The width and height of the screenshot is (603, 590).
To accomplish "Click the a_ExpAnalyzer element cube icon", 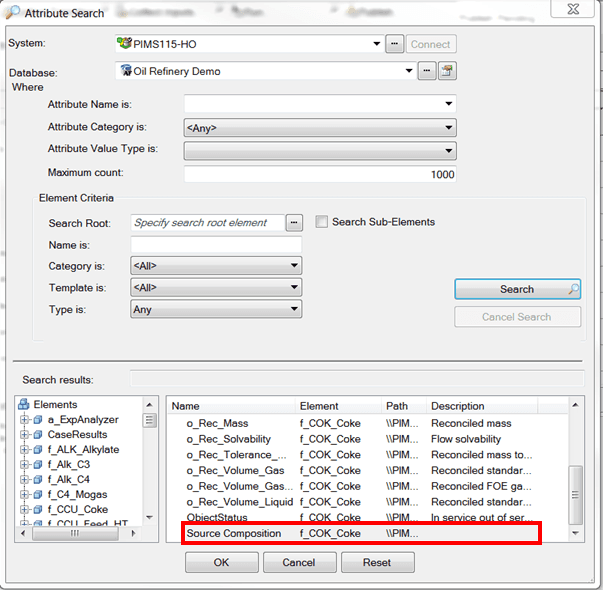I will coord(38,420).
